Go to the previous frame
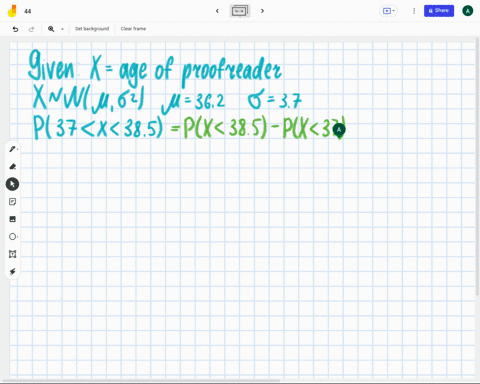Screen dimensions: 480x384 point(217,11)
